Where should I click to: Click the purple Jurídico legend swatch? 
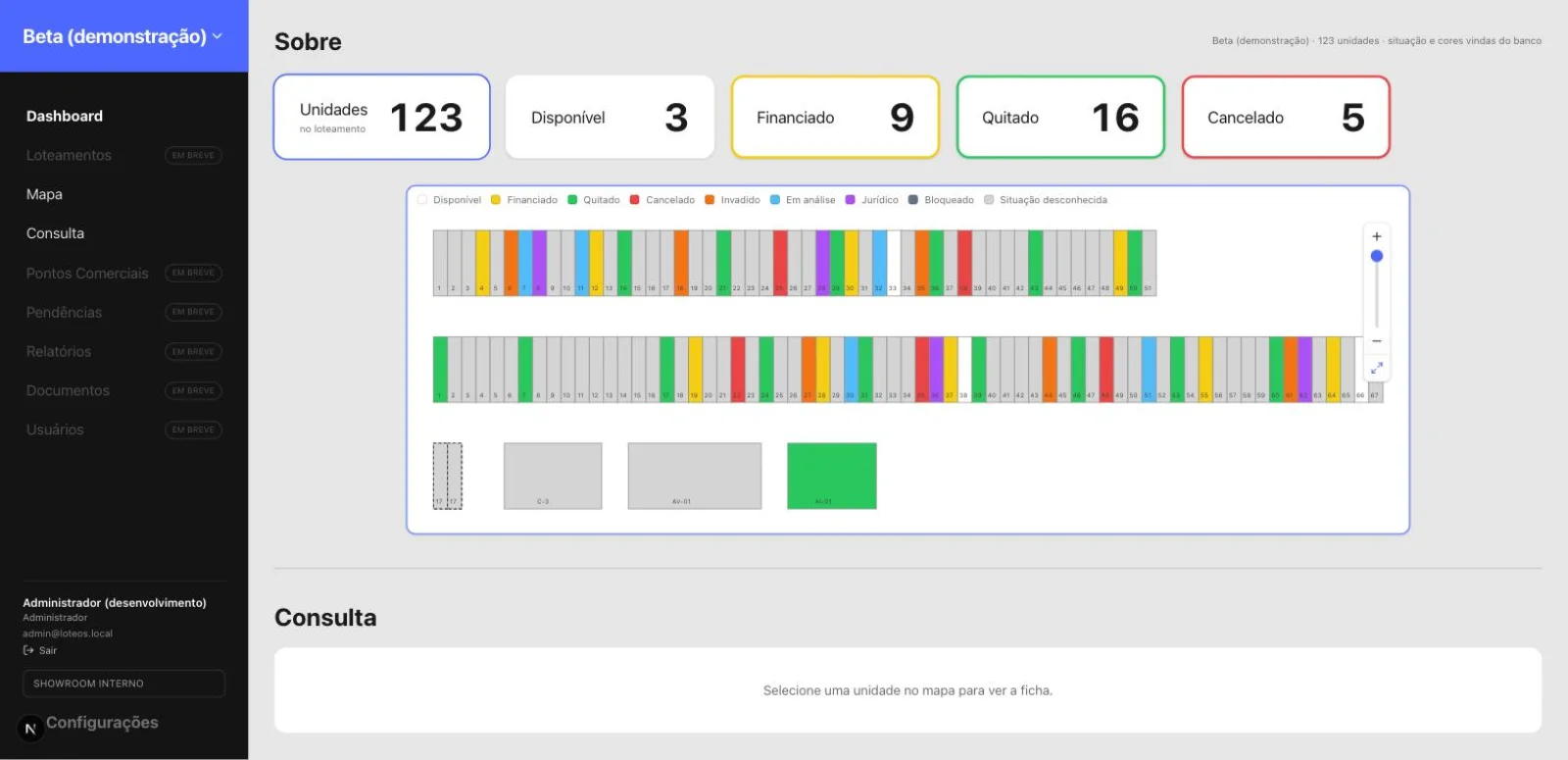click(851, 200)
